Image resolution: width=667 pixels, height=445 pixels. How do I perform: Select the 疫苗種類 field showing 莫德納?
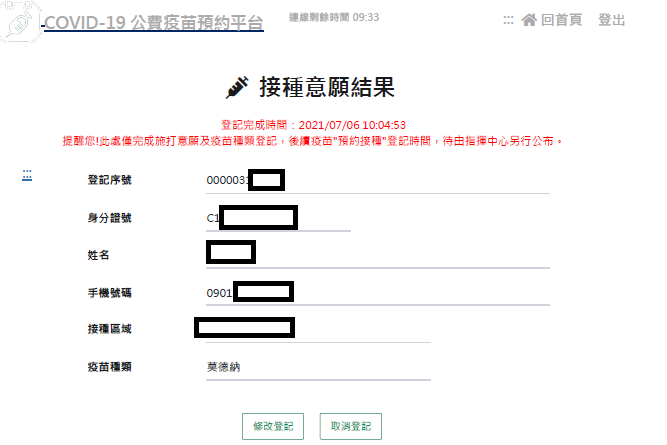pyautogui.click(x=318, y=367)
